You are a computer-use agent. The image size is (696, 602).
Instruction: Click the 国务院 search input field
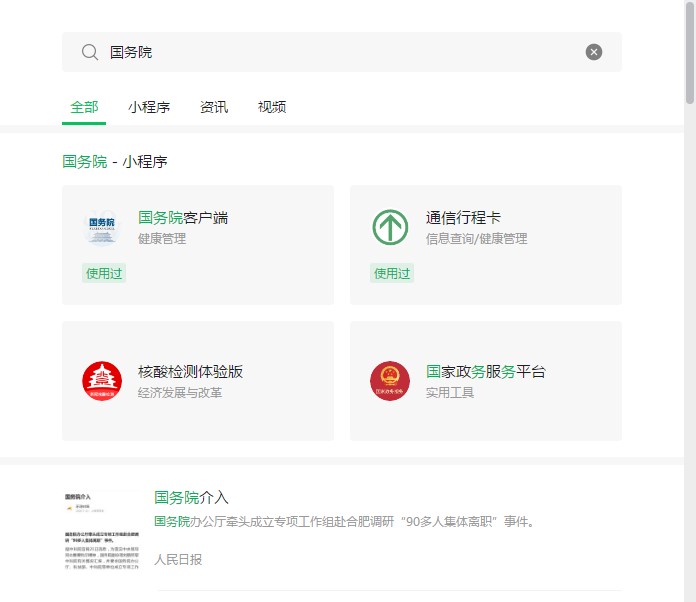click(x=342, y=52)
